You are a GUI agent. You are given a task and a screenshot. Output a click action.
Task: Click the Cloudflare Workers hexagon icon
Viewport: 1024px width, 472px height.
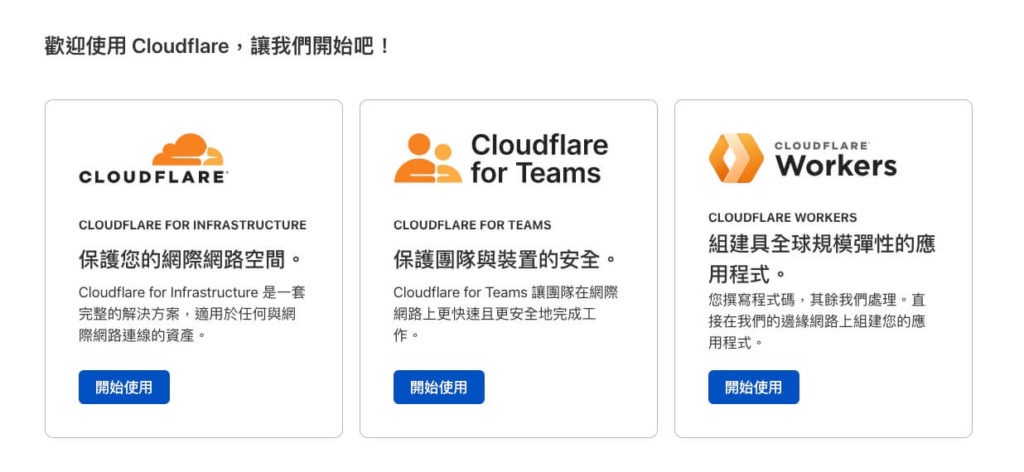(x=736, y=158)
